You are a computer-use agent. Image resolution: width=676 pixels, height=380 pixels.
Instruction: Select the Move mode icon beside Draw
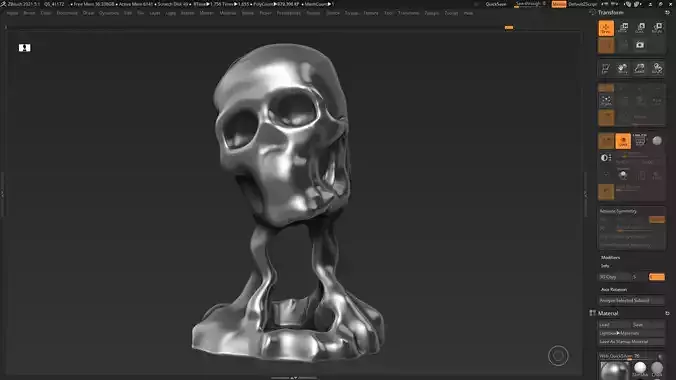[x=623, y=28]
